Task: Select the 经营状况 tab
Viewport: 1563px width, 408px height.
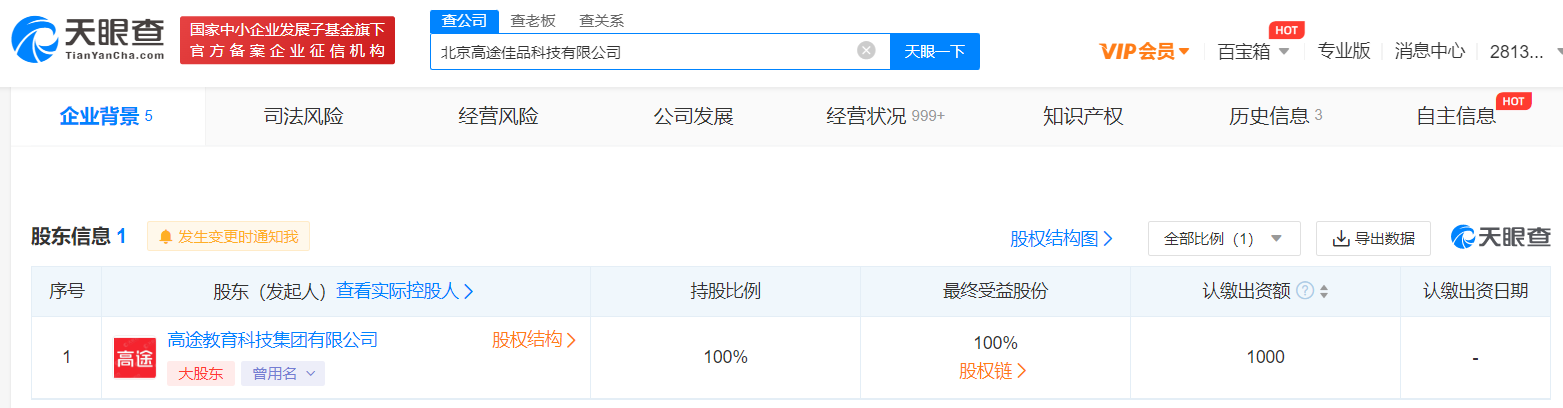Action: 885,116
